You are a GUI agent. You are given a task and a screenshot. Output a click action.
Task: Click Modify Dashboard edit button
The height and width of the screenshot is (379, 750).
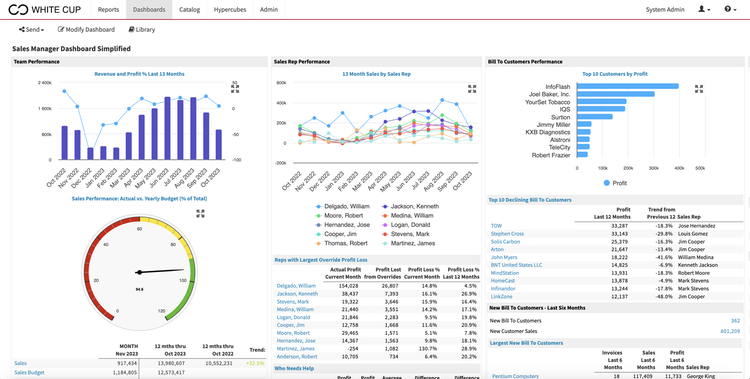pyautogui.click(x=87, y=30)
